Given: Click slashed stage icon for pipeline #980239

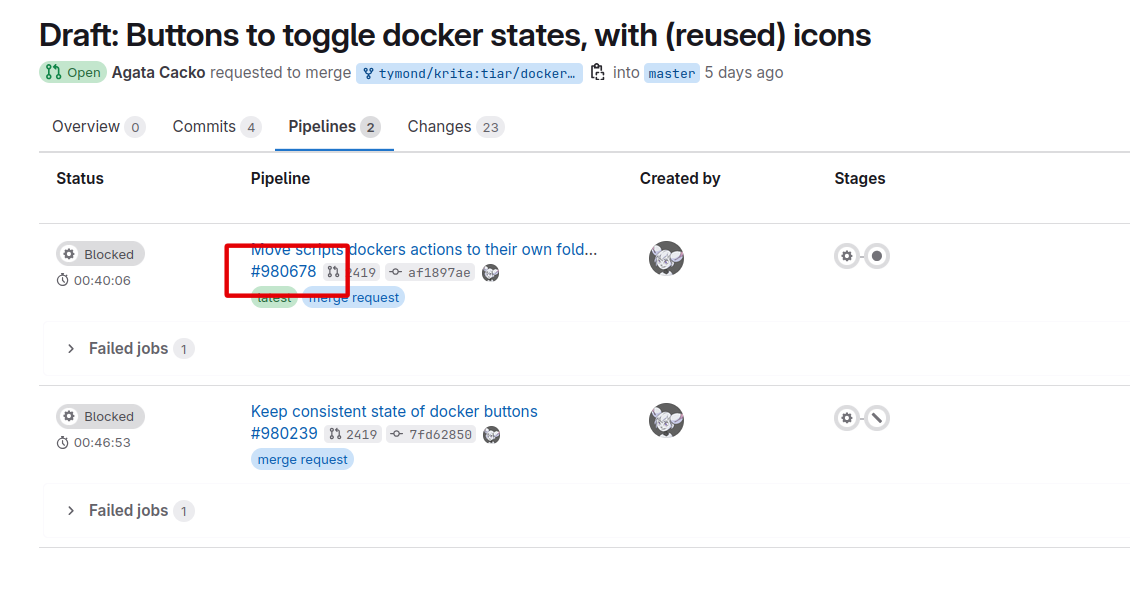Looking at the screenshot, I should click(877, 418).
